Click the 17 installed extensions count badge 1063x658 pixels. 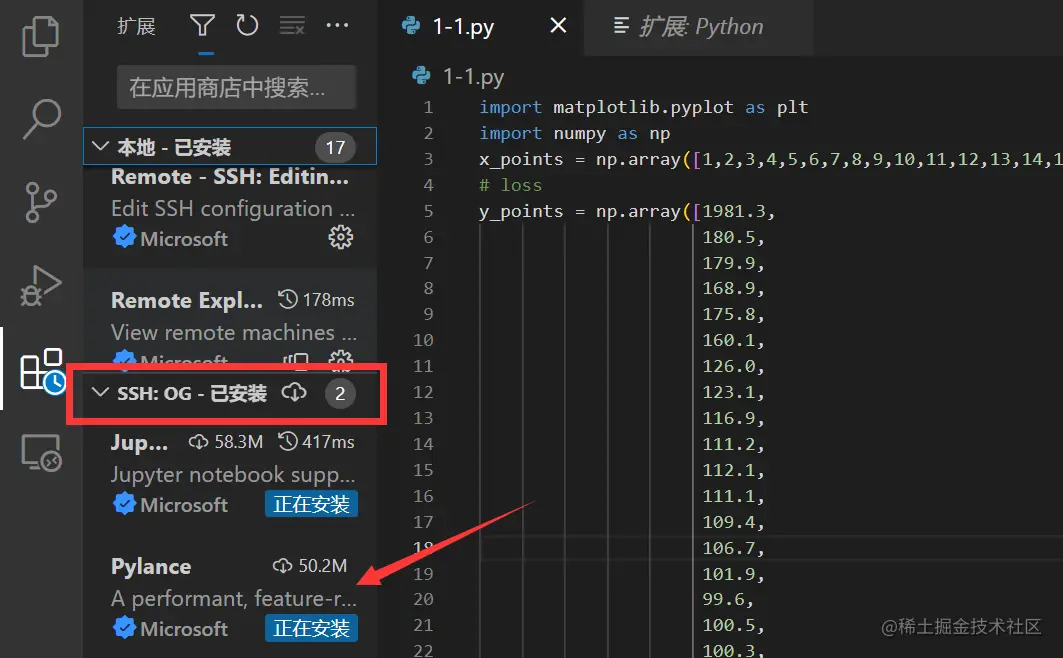335,147
